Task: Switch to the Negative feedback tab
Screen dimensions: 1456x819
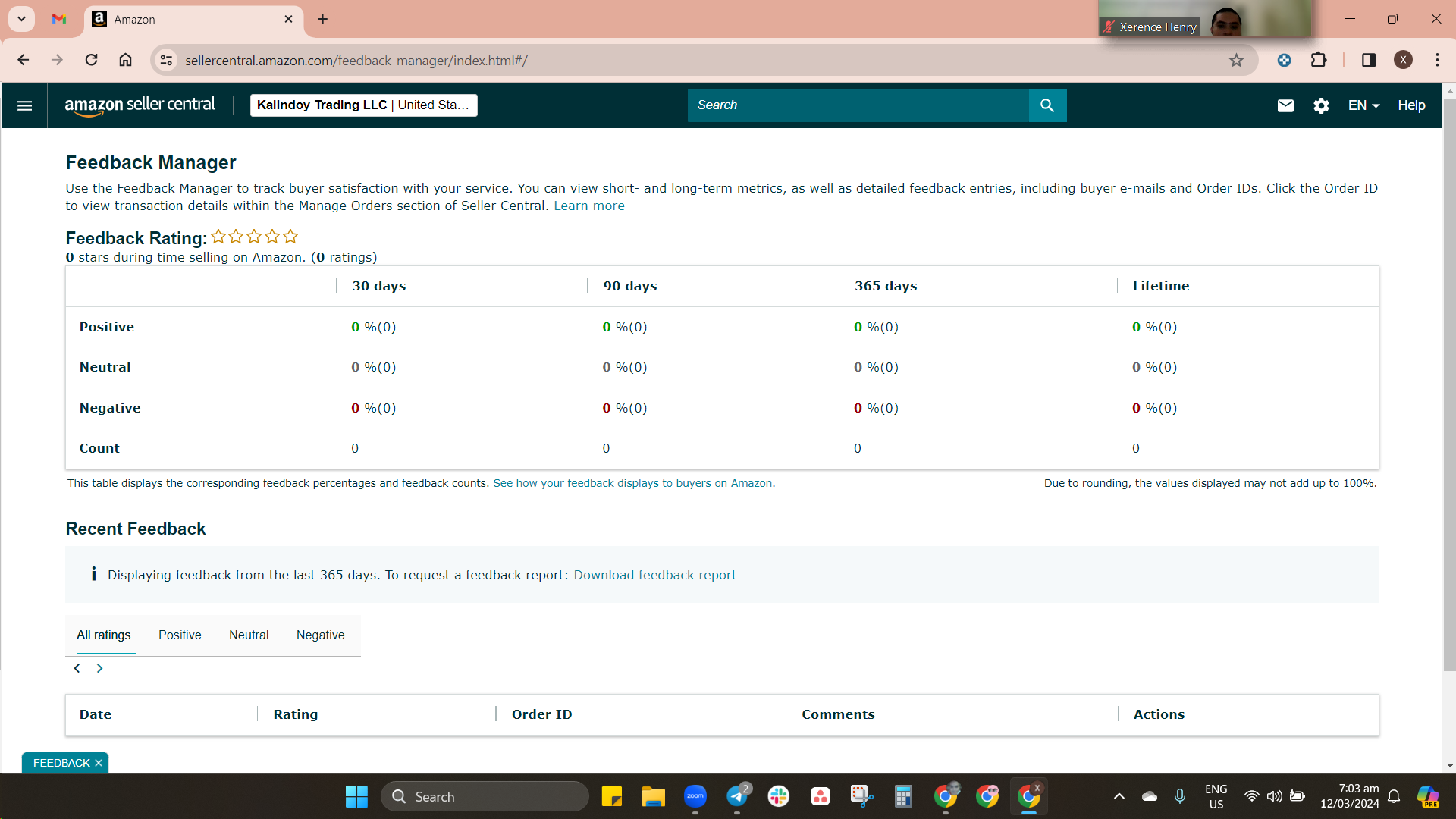Action: click(320, 635)
